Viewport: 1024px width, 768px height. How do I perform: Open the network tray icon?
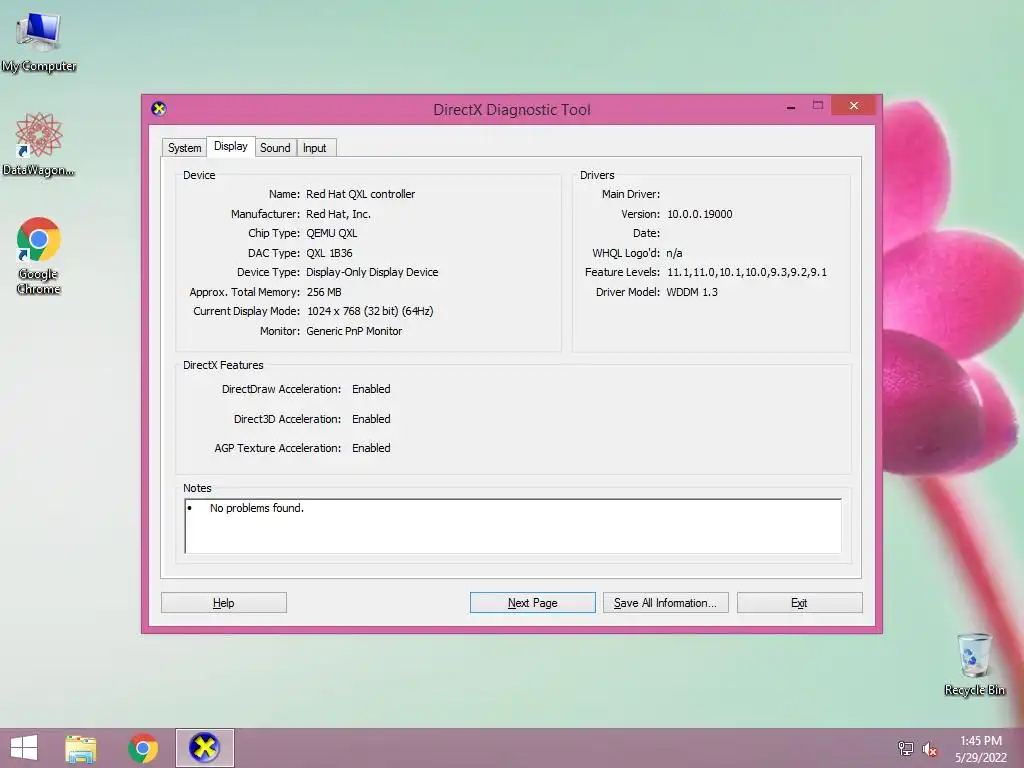coord(905,748)
